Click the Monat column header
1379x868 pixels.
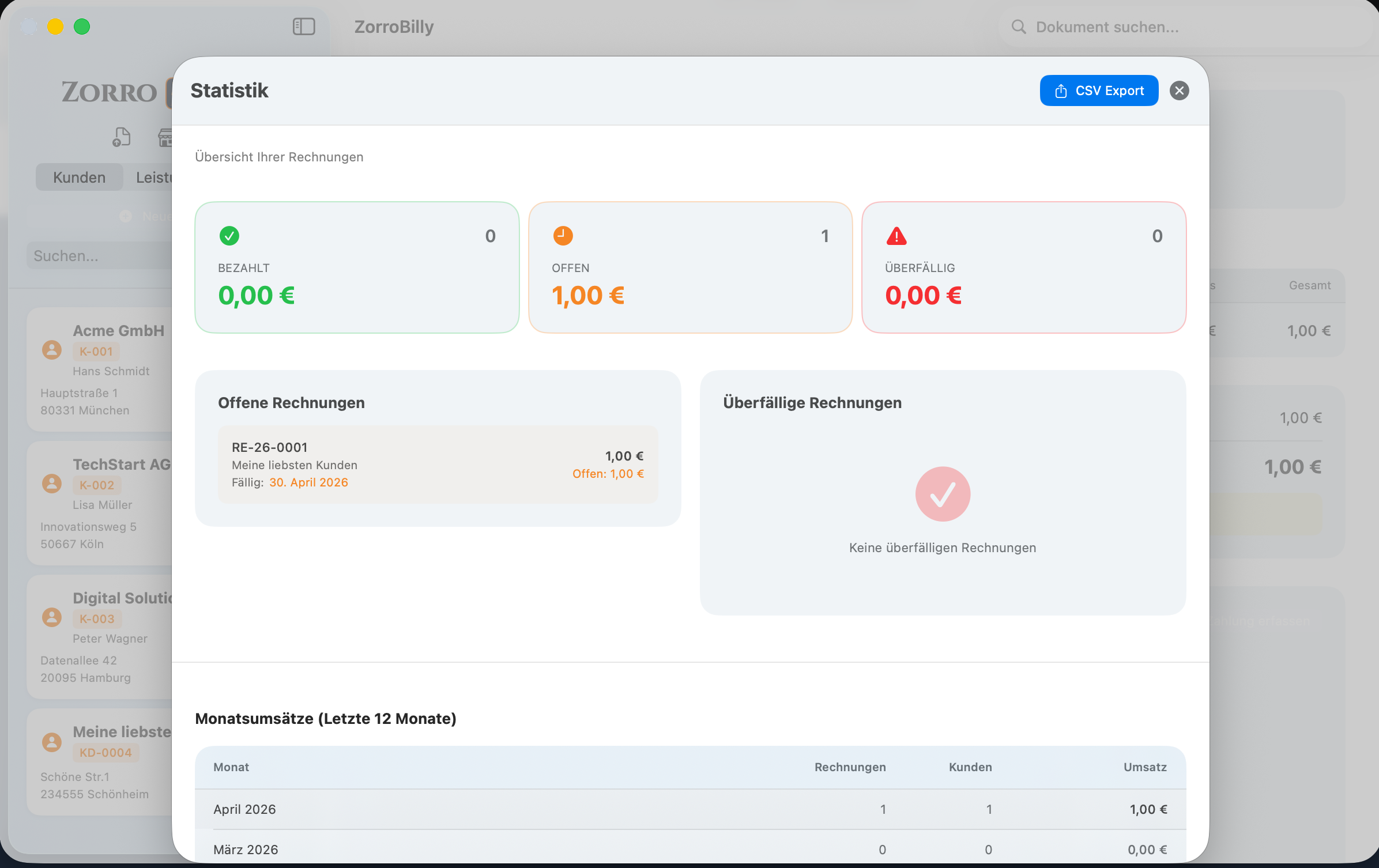231,767
